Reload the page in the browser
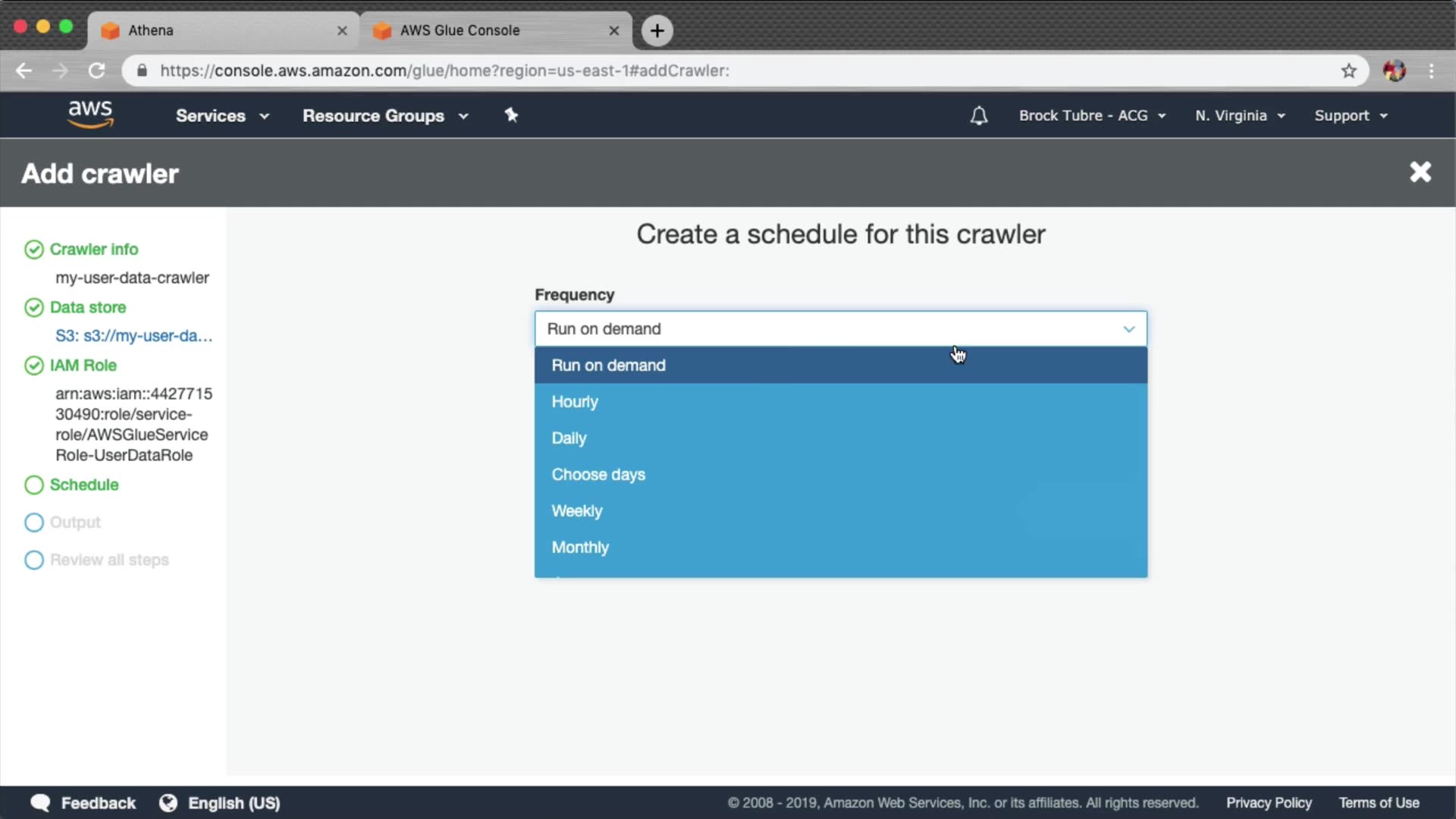The width and height of the screenshot is (1456, 819). pyautogui.click(x=96, y=71)
